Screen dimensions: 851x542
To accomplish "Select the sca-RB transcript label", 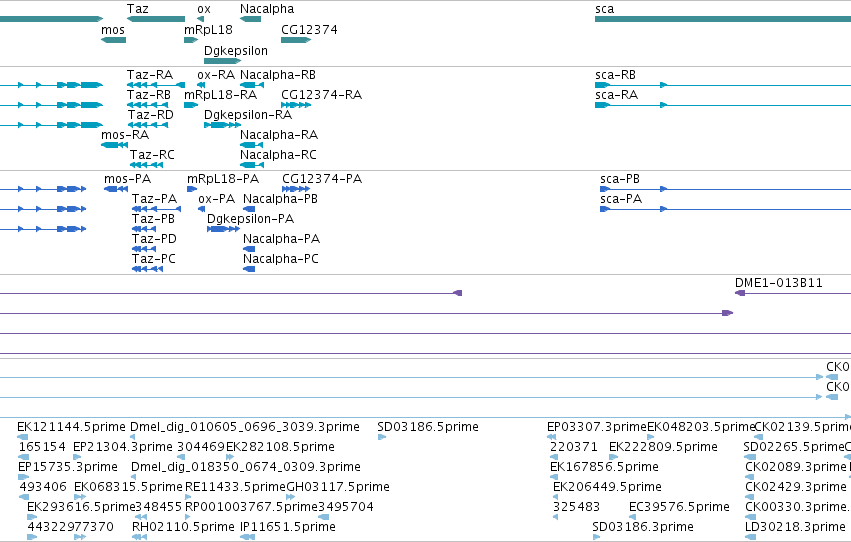I will click(x=615, y=75).
